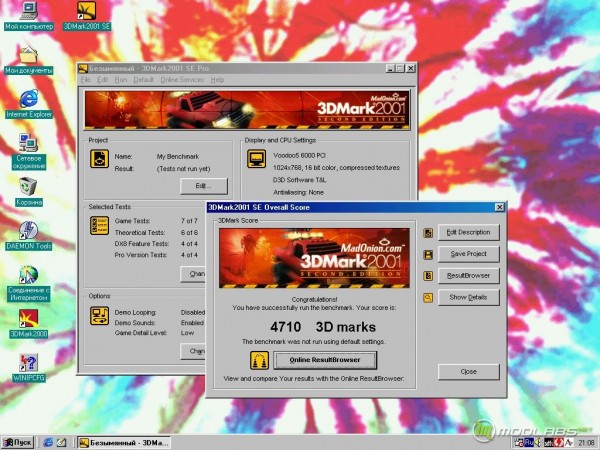Click the 3DMark2001 banner in score dialog
The height and width of the screenshot is (450, 600).
click(314, 258)
